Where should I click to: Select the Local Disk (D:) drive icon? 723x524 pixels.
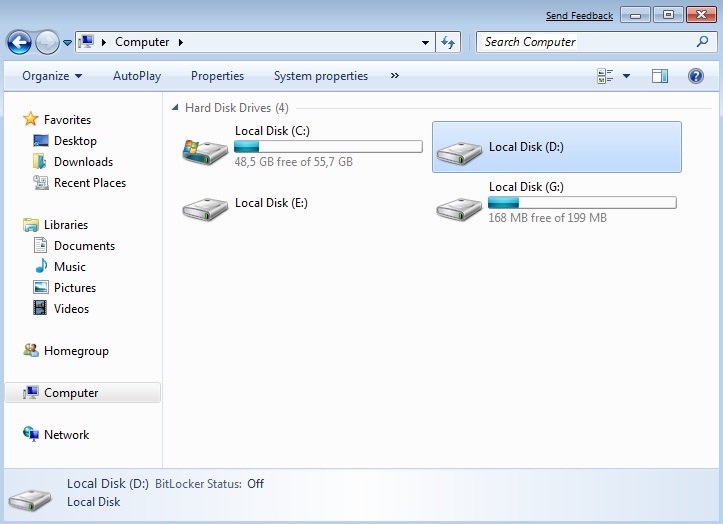459,153
